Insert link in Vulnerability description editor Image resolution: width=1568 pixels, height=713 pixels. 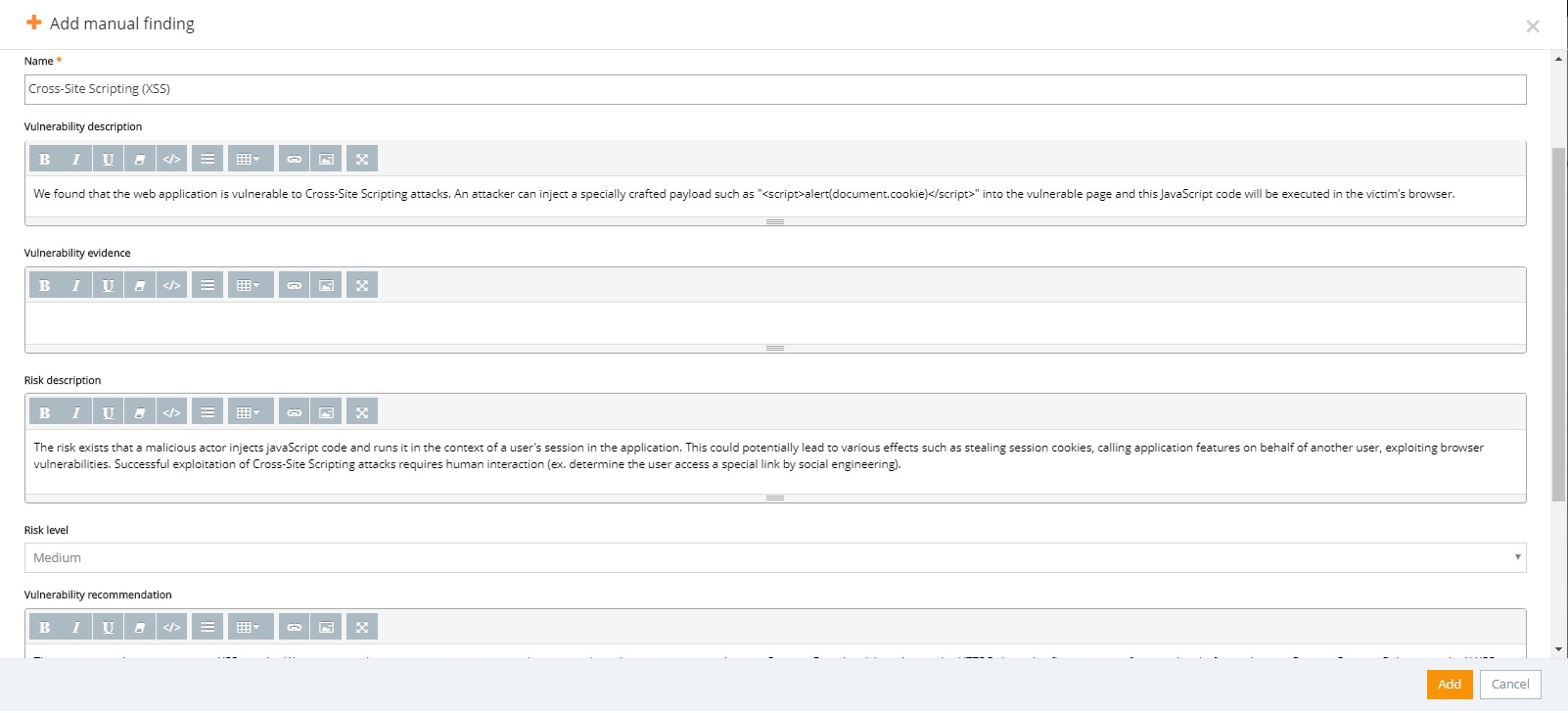point(295,159)
